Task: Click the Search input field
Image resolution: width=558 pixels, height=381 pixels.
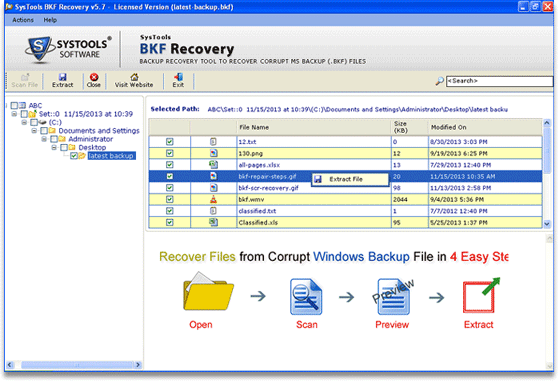Action: point(499,81)
